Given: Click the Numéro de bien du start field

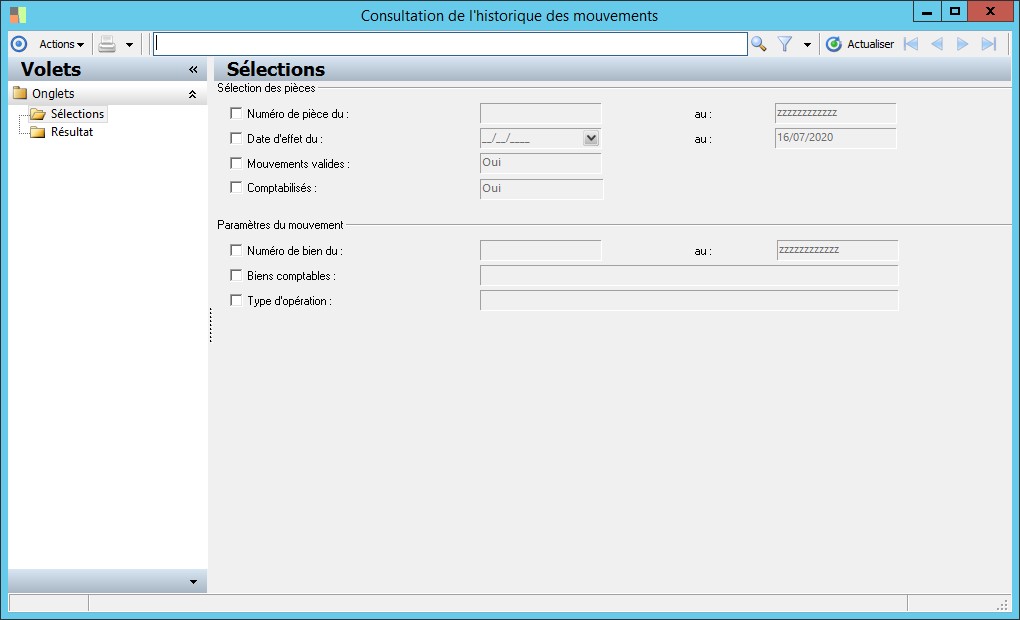Looking at the screenshot, I should (x=541, y=250).
